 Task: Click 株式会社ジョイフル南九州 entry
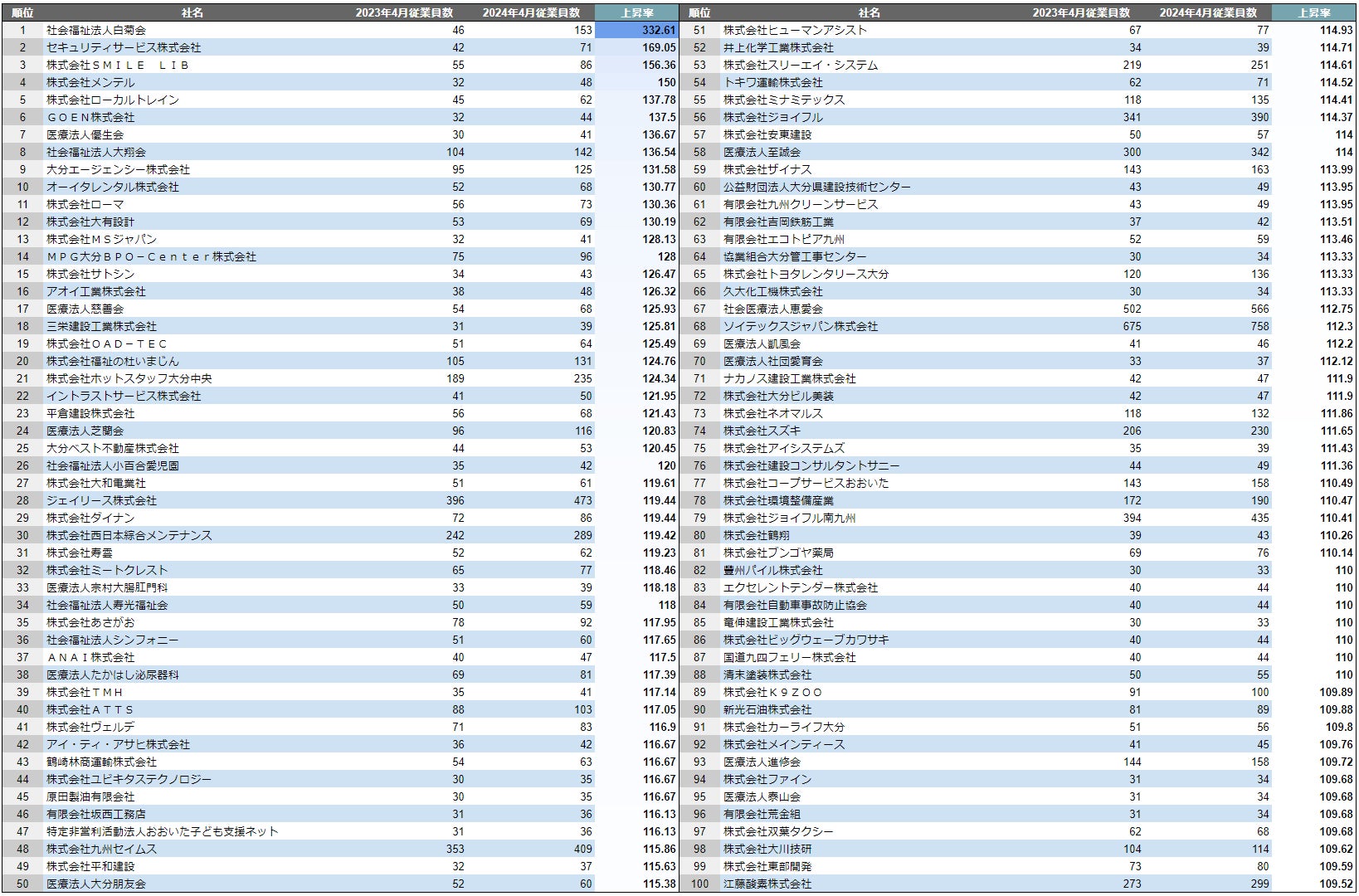pos(790,518)
